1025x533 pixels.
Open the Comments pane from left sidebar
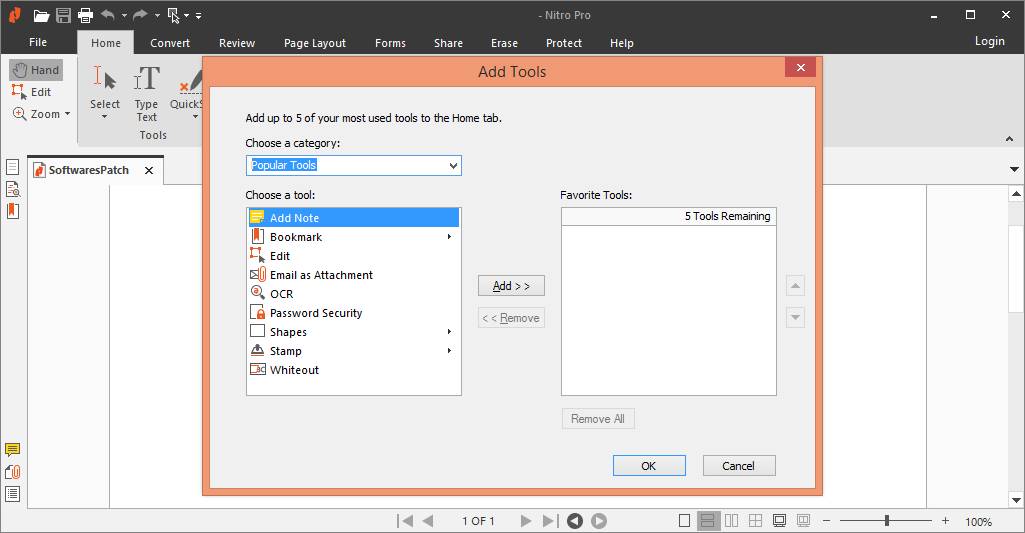click(13, 450)
